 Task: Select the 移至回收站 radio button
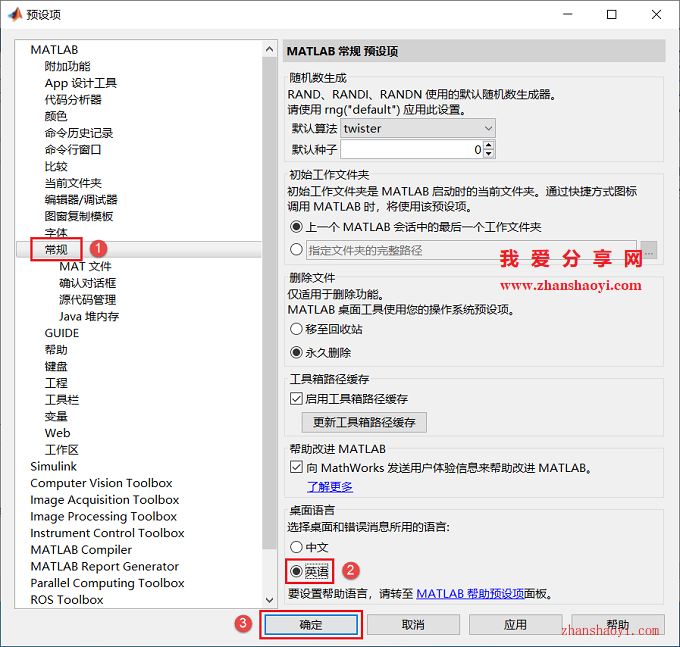[296, 329]
